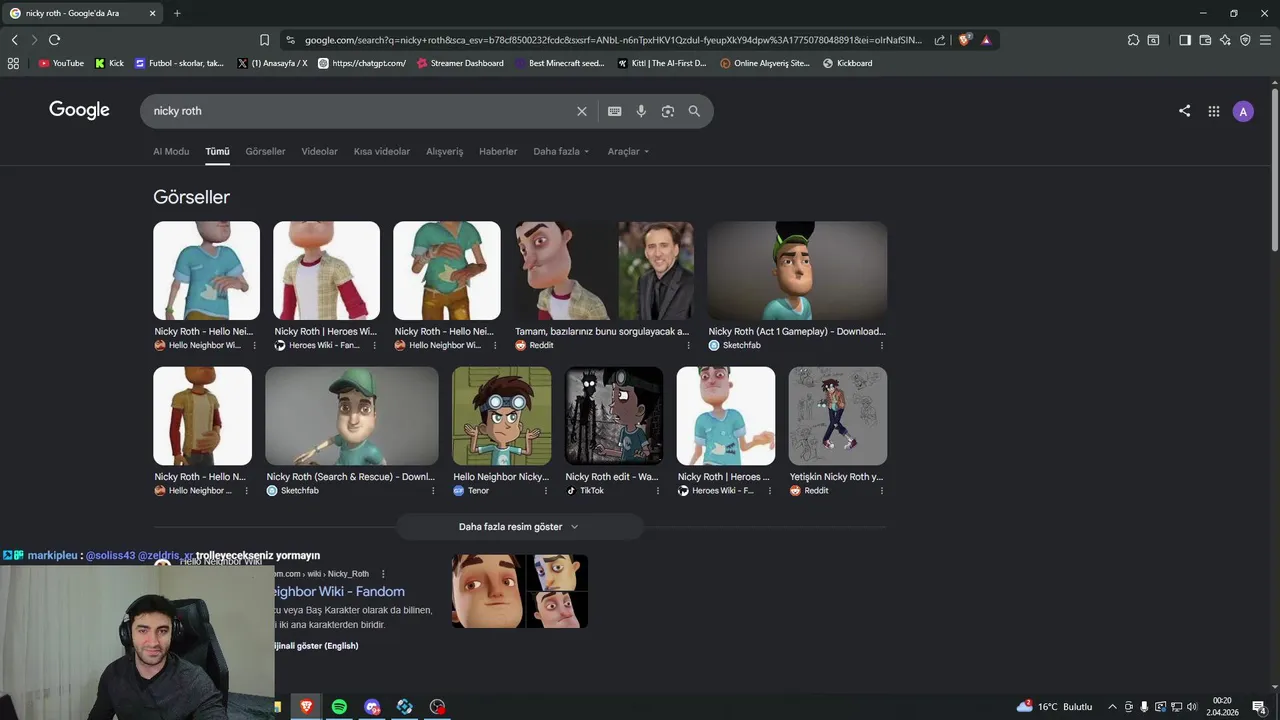
Task: Open Brave browser from the taskbar
Action: coord(306,707)
